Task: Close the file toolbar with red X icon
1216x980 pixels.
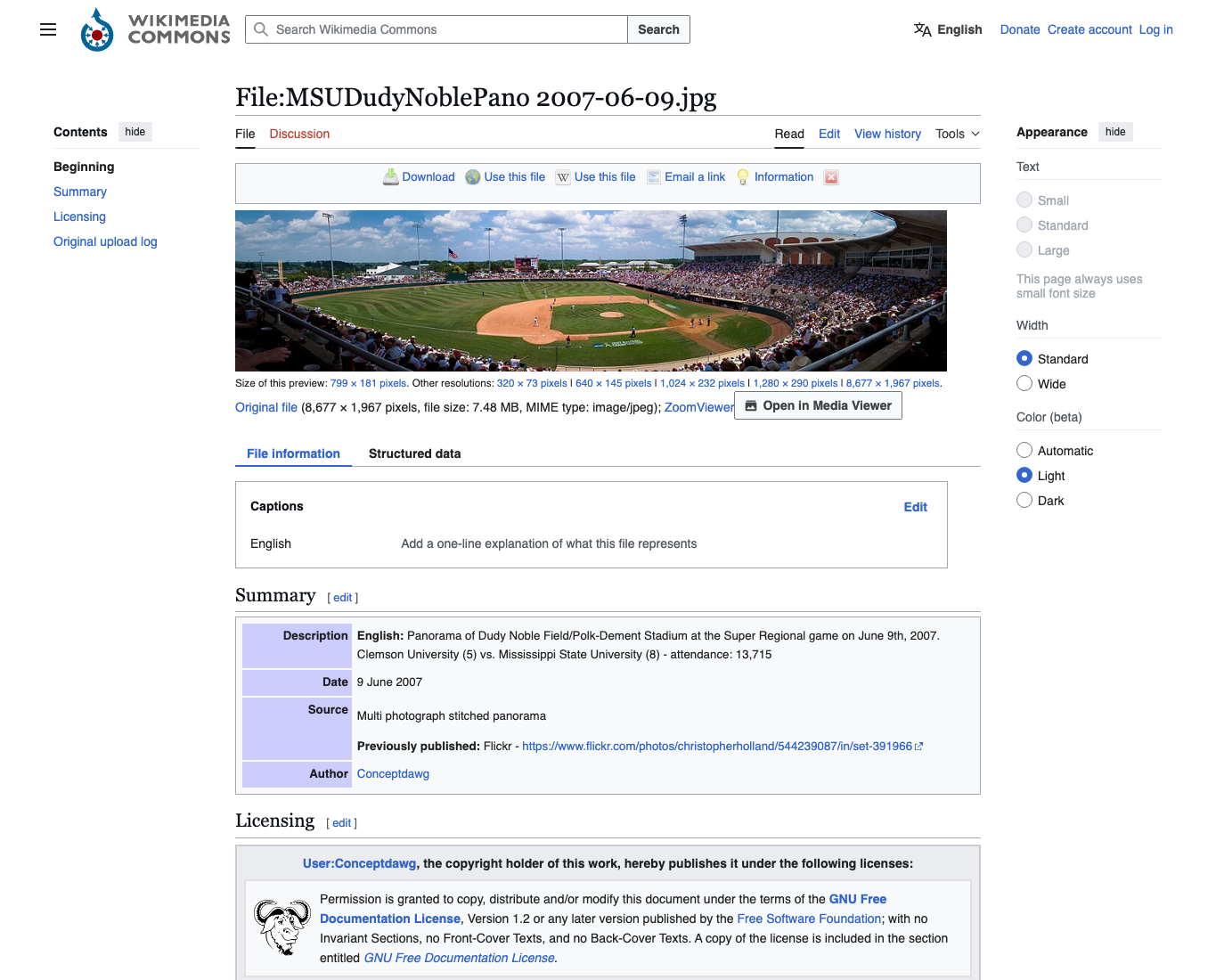Action: point(831,177)
